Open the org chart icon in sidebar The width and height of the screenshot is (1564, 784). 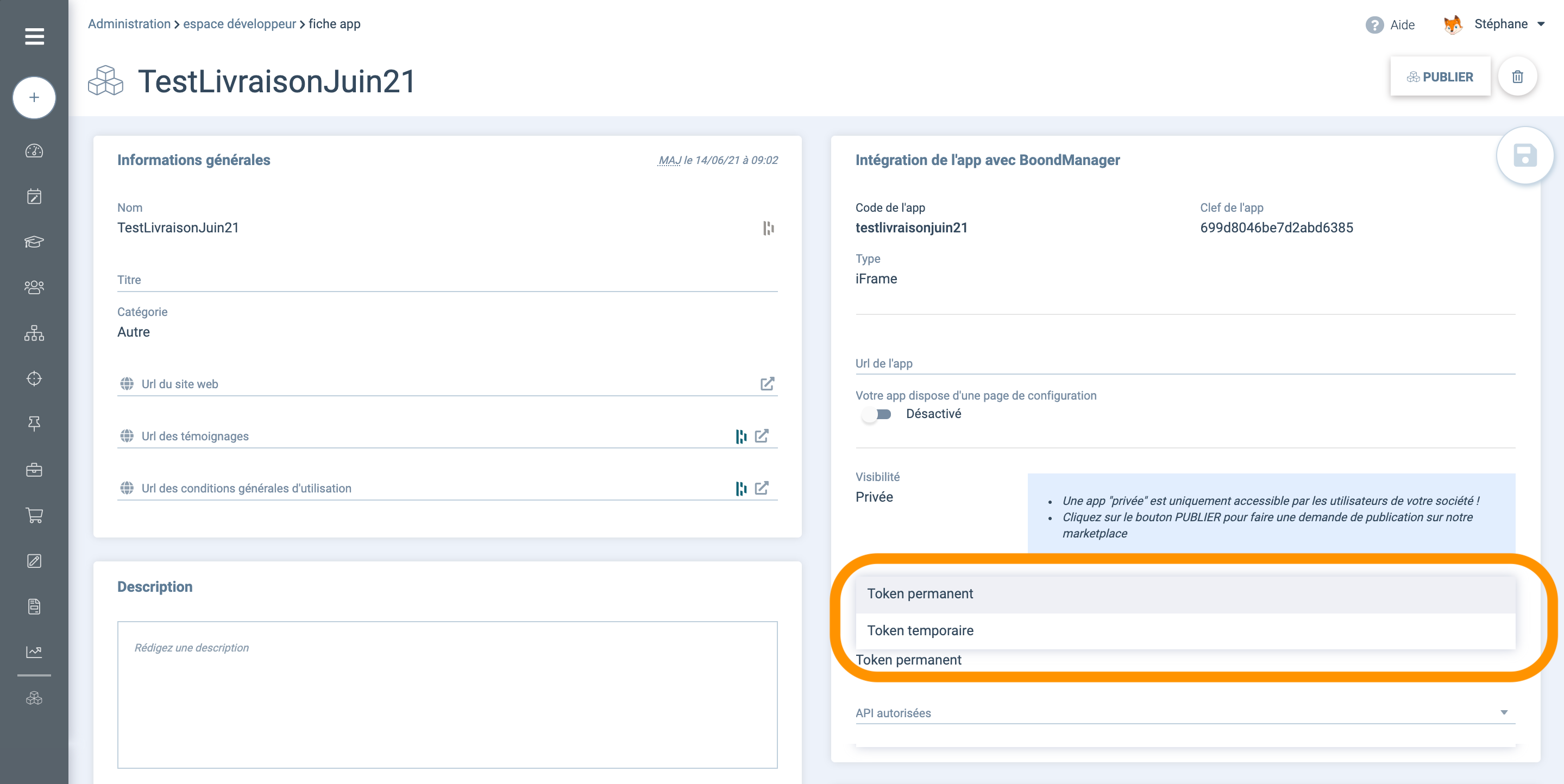[34, 332]
